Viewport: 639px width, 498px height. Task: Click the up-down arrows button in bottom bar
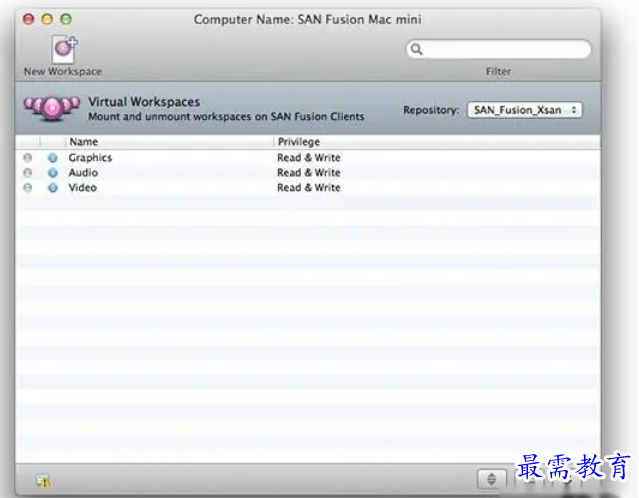click(491, 479)
